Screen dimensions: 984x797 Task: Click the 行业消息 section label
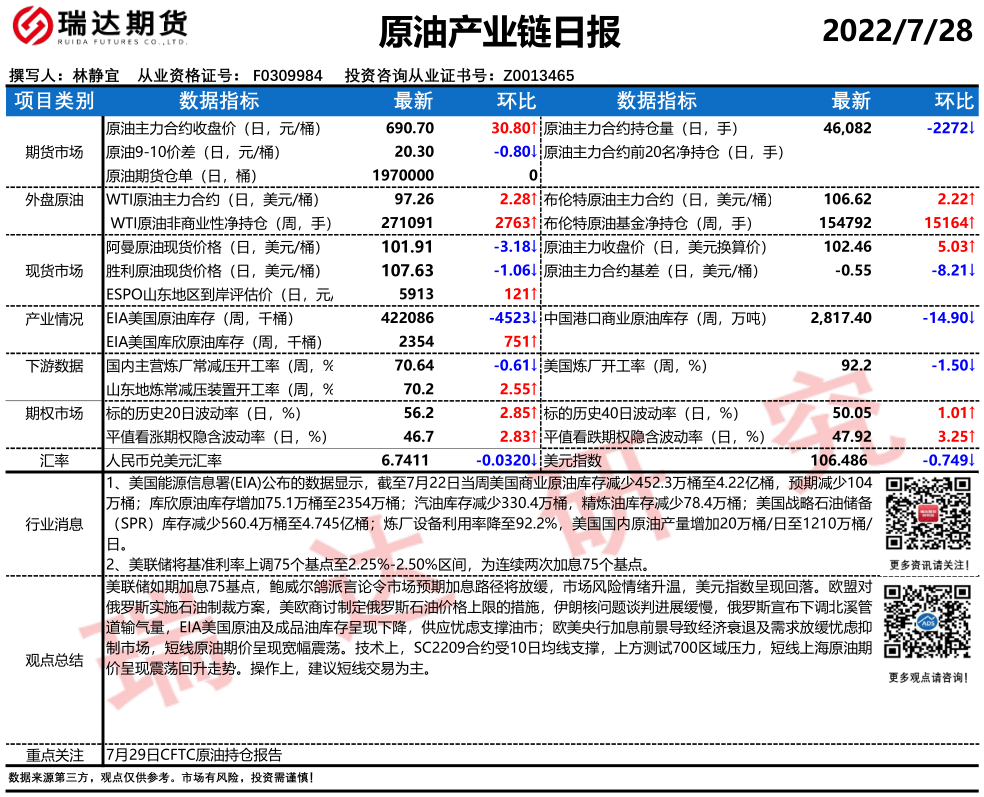tap(54, 523)
